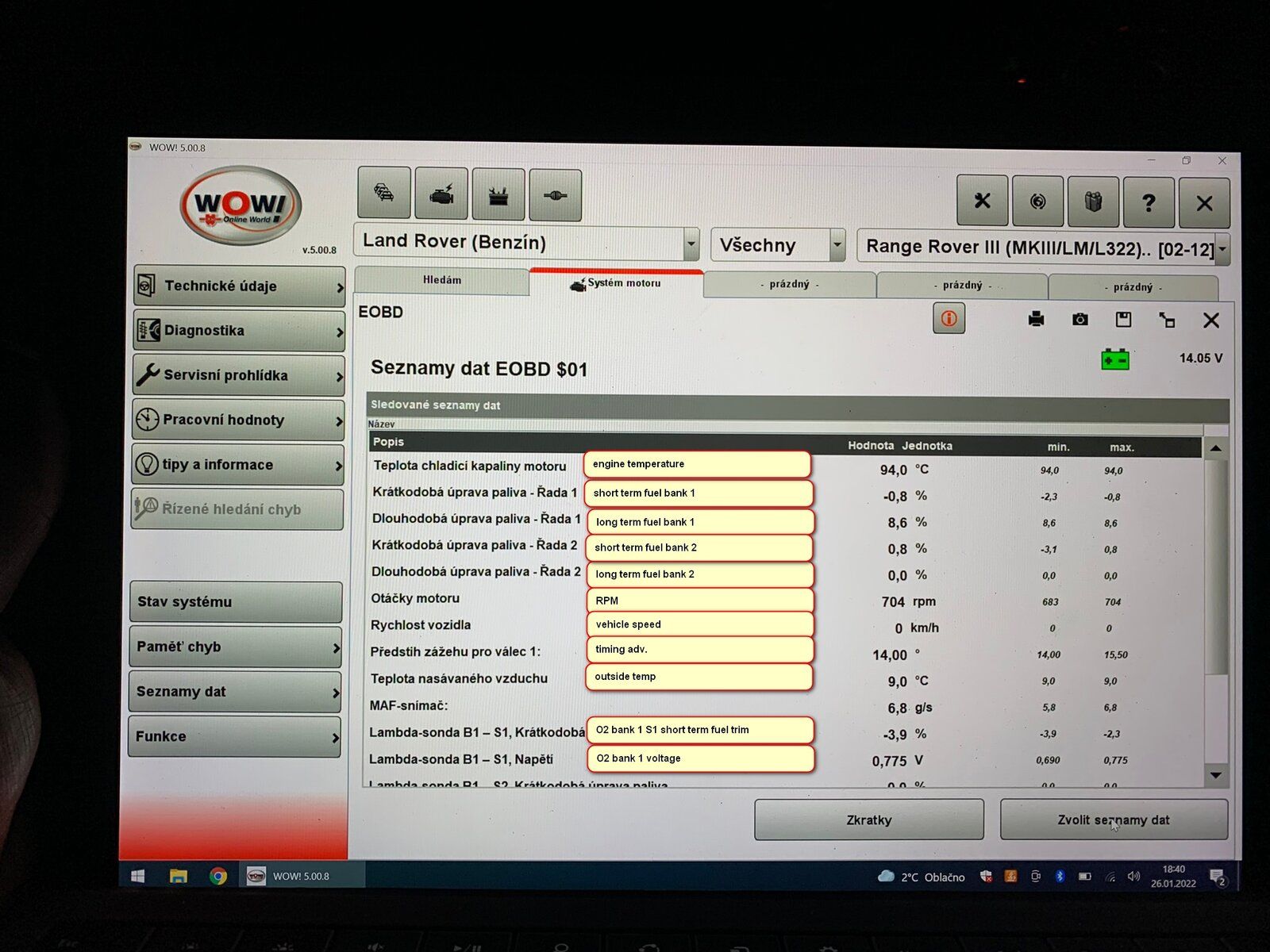Viewport: 1270px width, 952px height.
Task: Open the notification center icon
Action: point(1217,877)
